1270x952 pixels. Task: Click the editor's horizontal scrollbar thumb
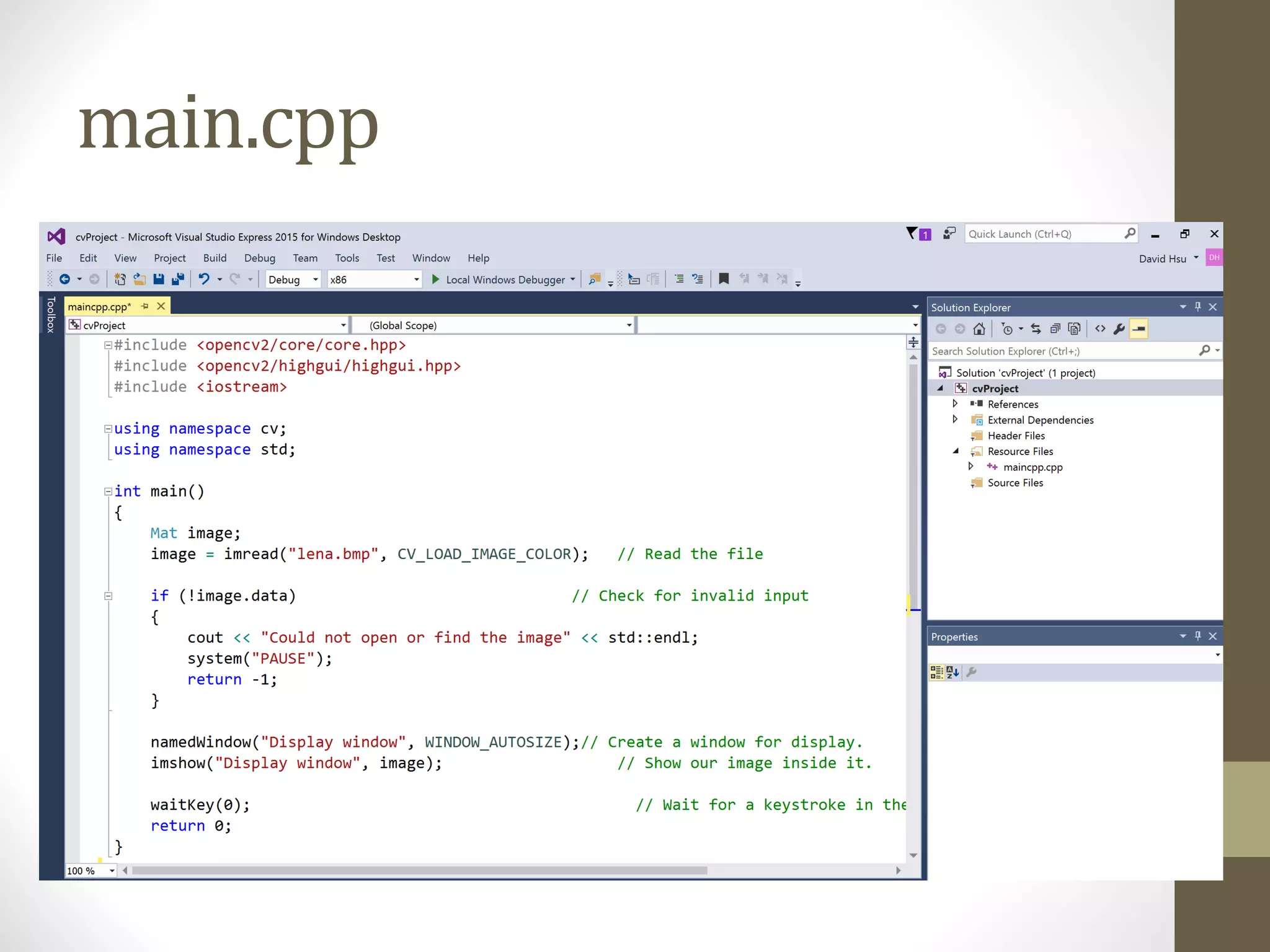tap(419, 870)
